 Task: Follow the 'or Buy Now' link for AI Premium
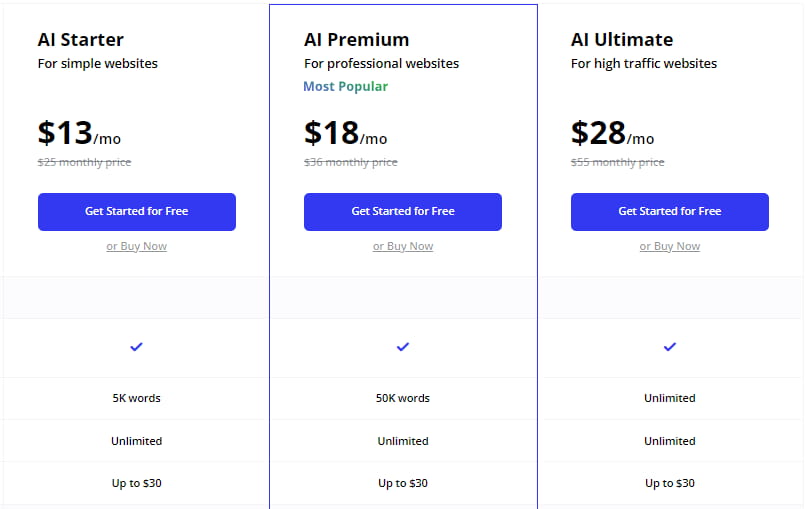coord(403,246)
